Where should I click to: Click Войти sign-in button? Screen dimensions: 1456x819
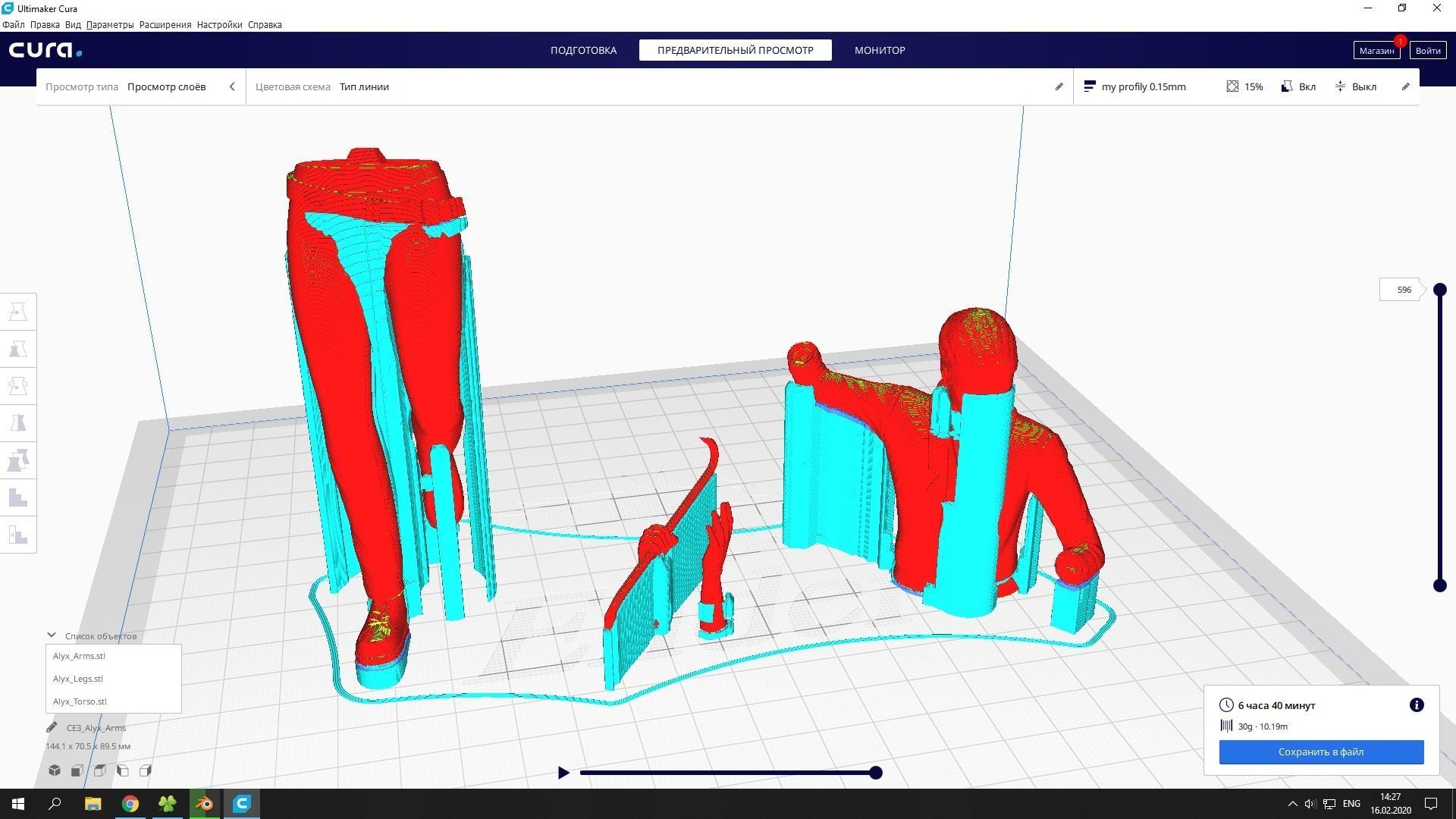[1427, 50]
